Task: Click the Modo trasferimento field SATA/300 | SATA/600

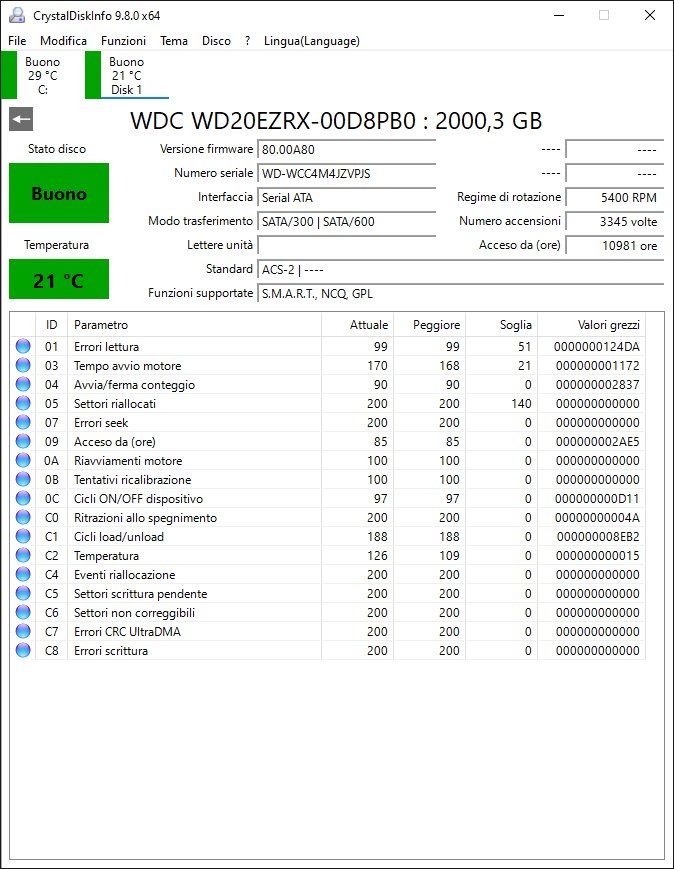Action: (347, 222)
